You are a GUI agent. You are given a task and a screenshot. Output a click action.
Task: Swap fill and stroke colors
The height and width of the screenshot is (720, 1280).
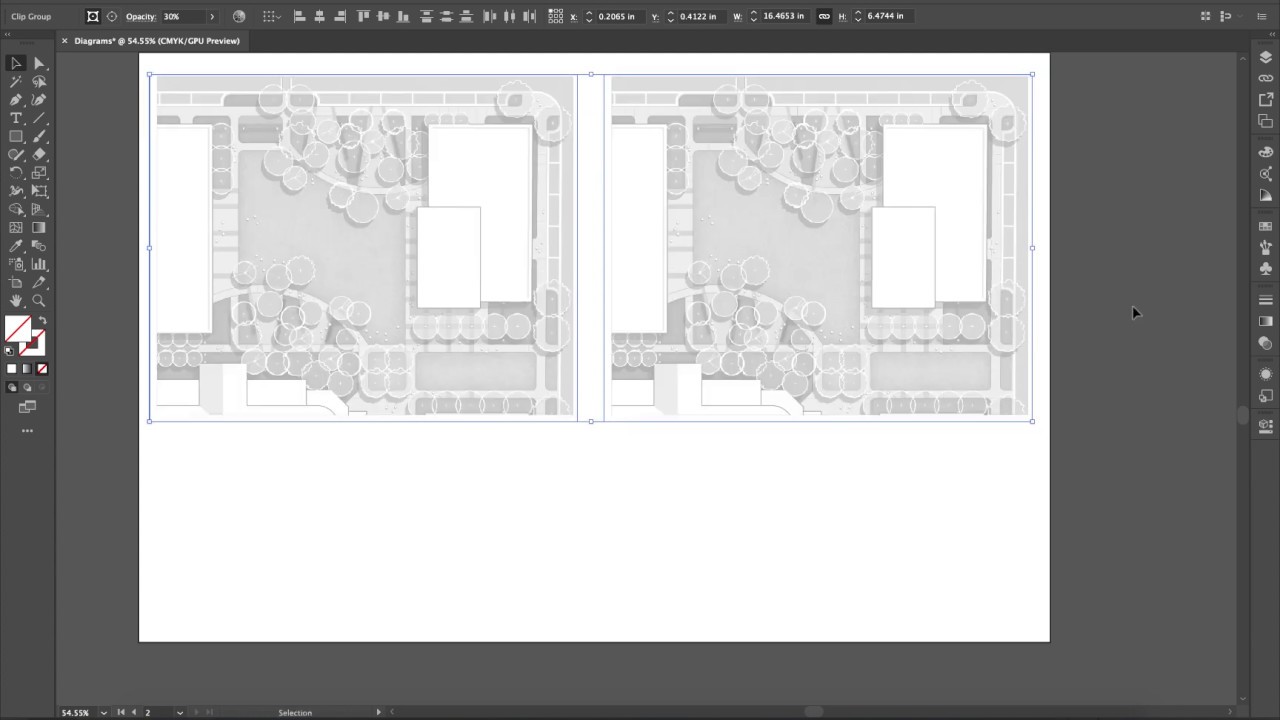point(42,321)
